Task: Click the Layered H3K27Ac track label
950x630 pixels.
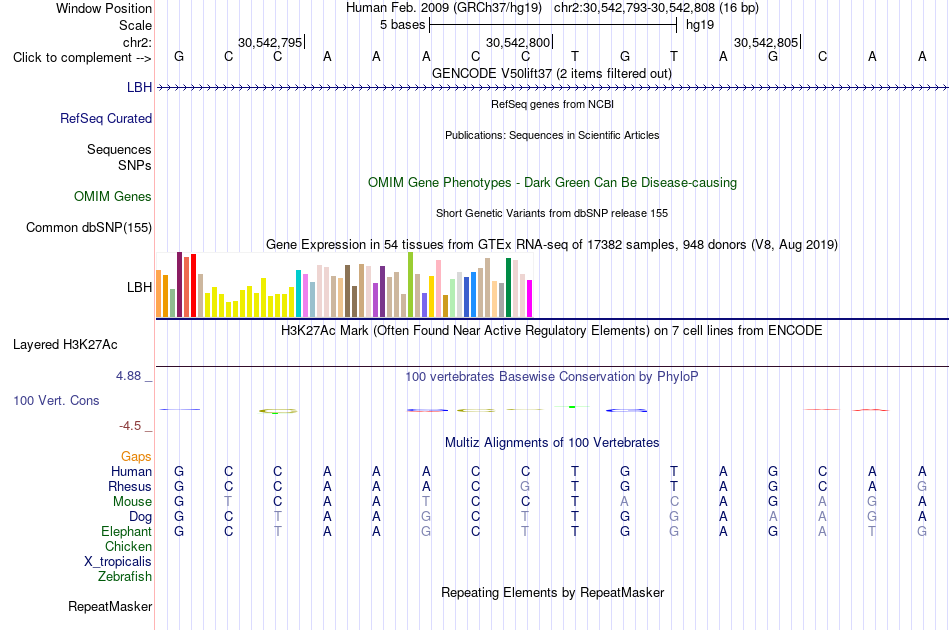Action: point(65,345)
